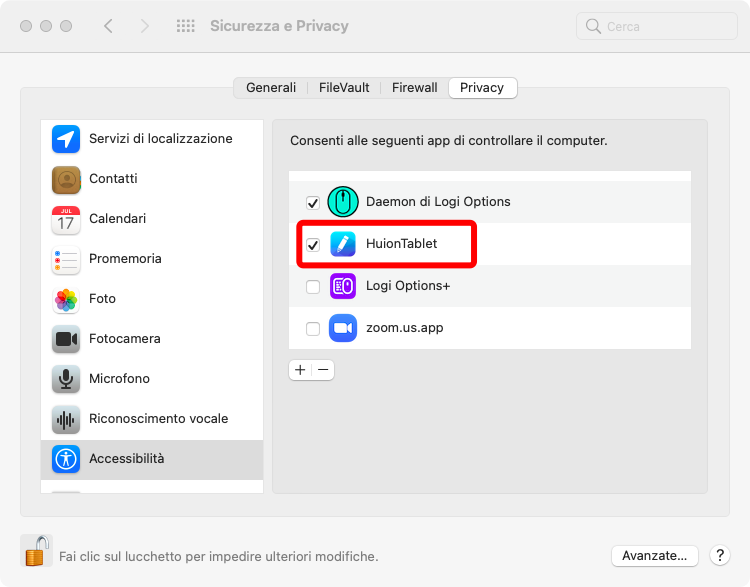
Task: Uncheck the Daemon di Logi Options checkbox
Action: [313, 202]
